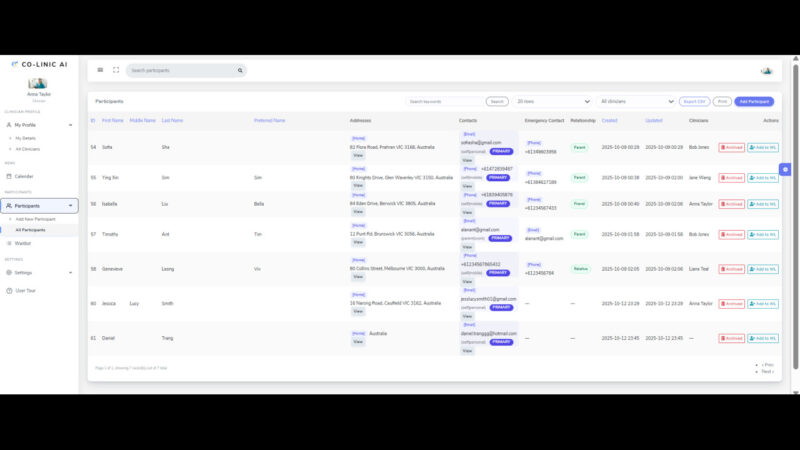
Task: Open the All clinicians filter dropdown
Action: point(636,101)
